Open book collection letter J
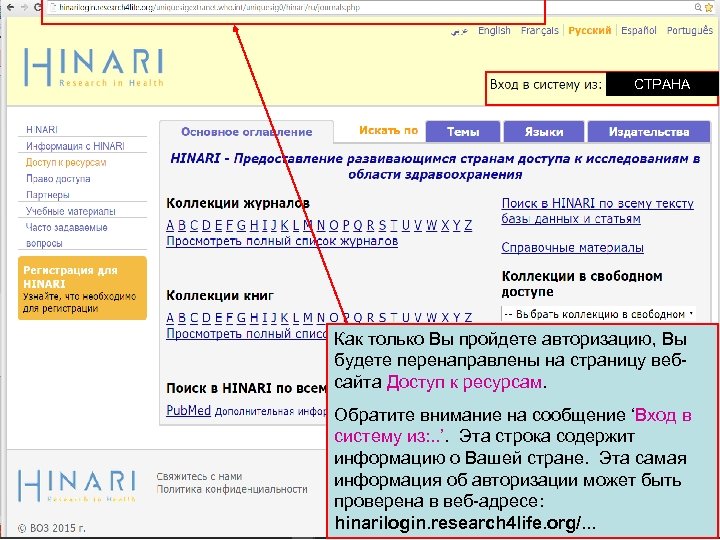Screen dimensions: 720x540 pos(274,317)
